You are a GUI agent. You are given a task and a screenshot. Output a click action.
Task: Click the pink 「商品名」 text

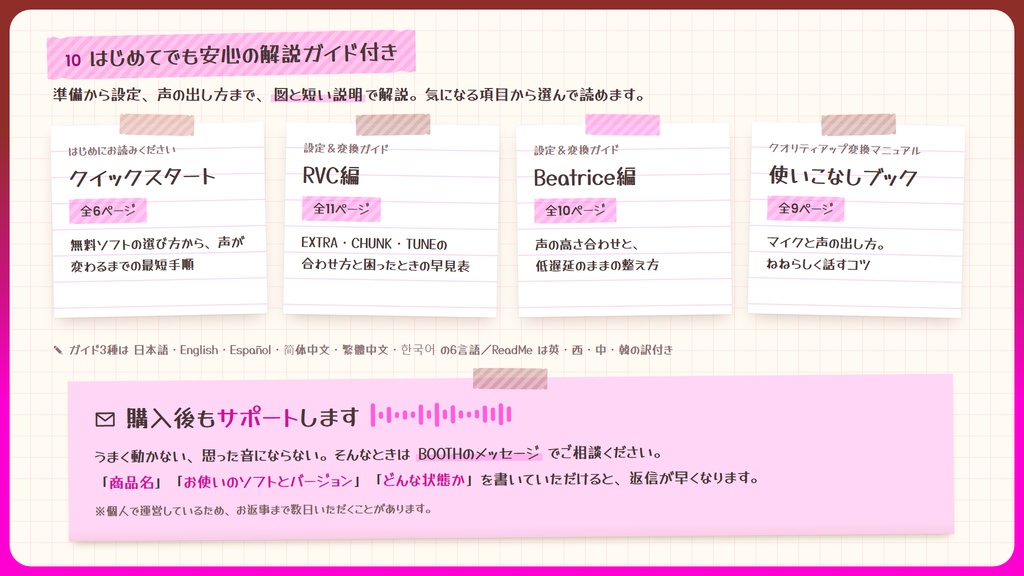131,482
